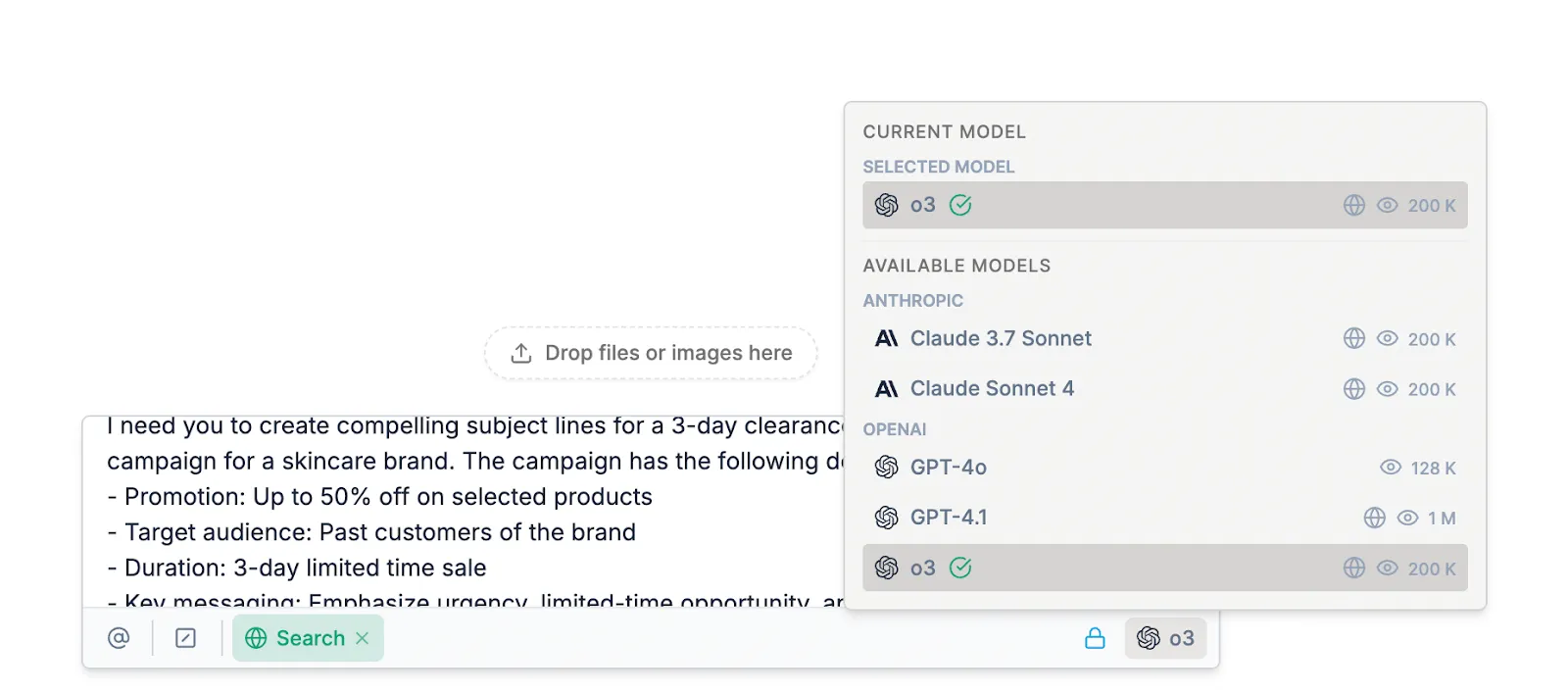Viewport: 1568px width, 693px height.
Task: Click eye icon on selected model o3 row
Action: tap(1388, 205)
